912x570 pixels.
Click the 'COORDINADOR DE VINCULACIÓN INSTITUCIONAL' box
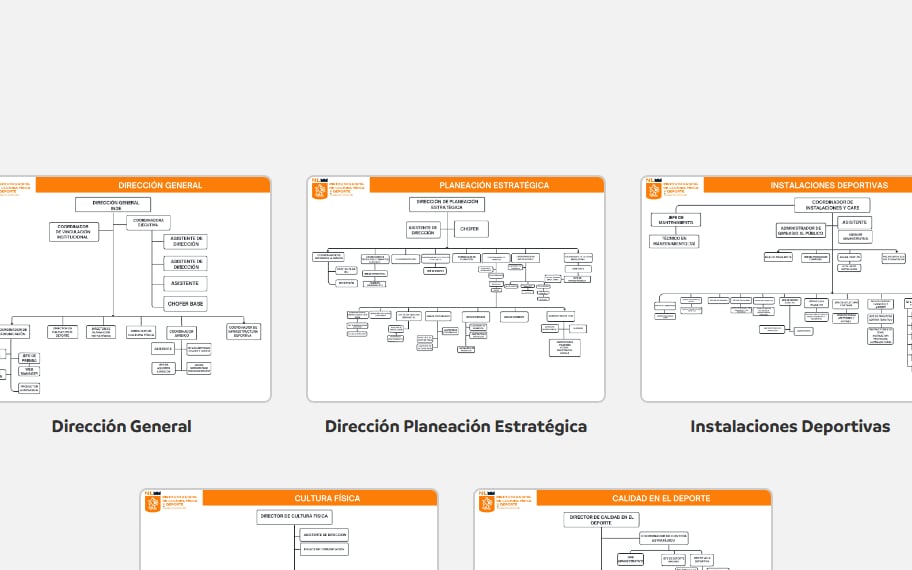click(74, 231)
